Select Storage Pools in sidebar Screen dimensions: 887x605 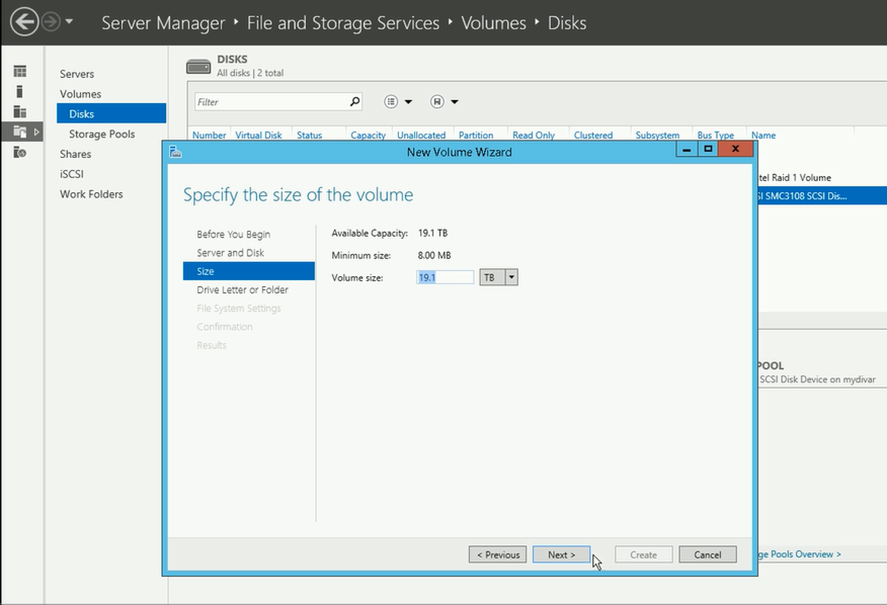[101, 134]
